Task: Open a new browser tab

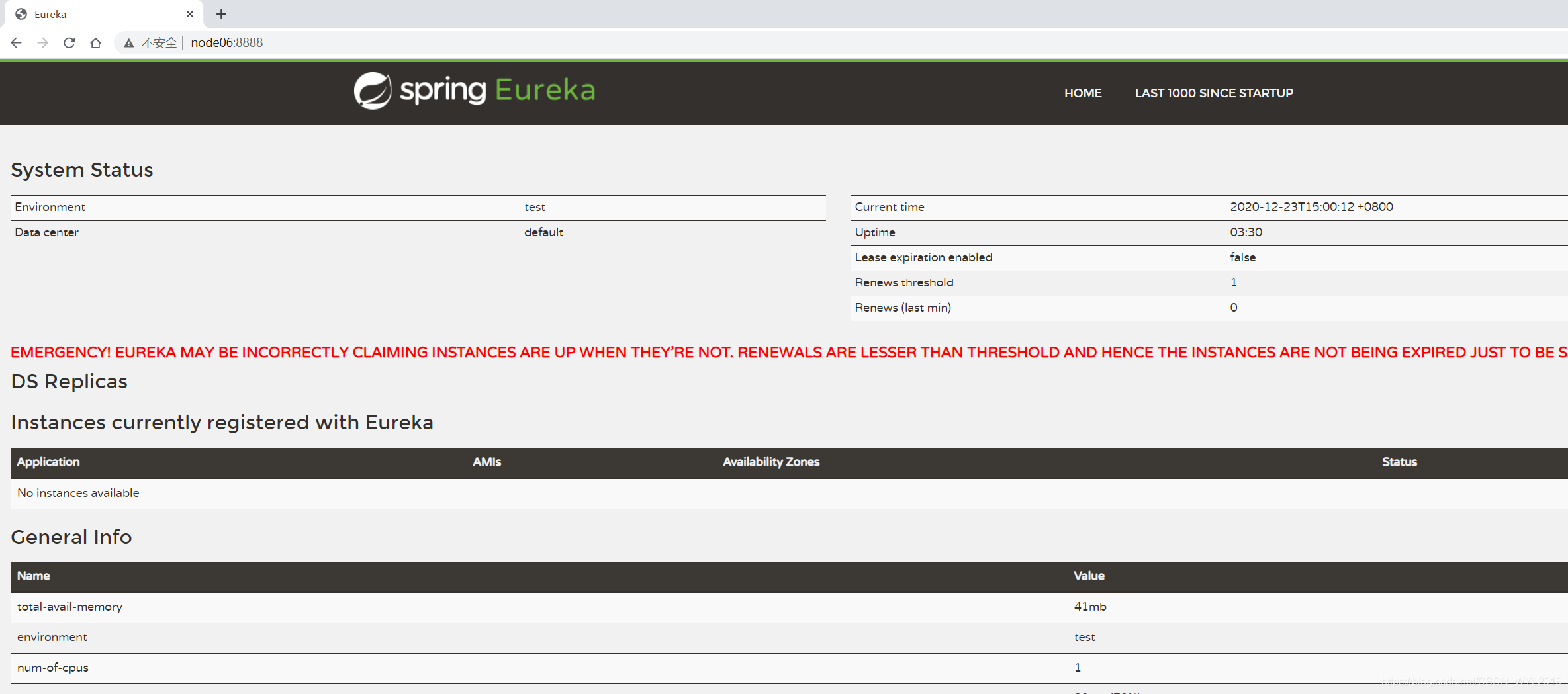Action: tap(222, 14)
